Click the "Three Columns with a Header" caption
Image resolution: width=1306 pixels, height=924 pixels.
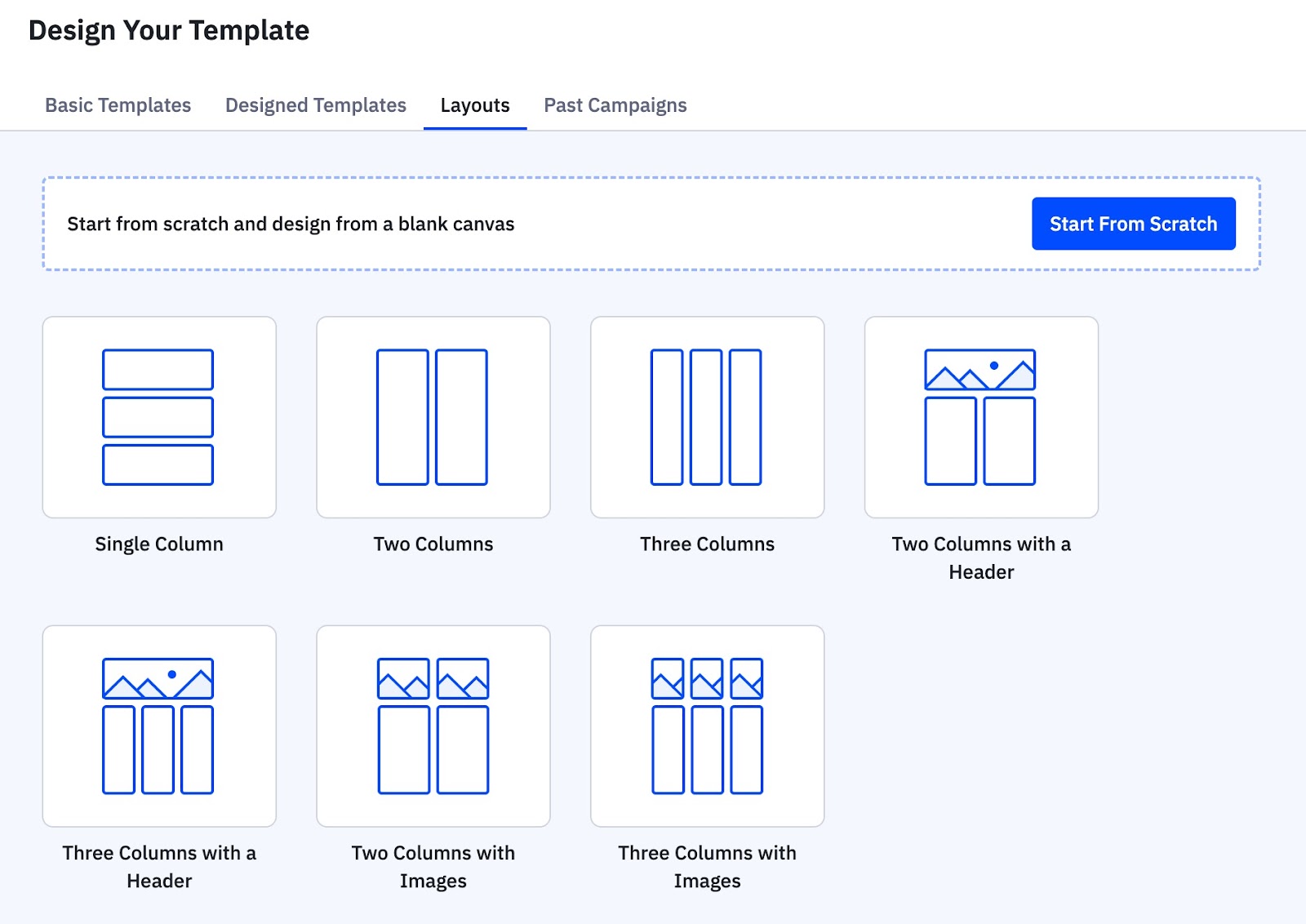pos(159,866)
